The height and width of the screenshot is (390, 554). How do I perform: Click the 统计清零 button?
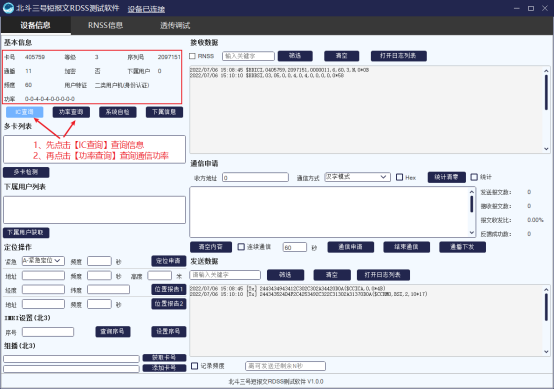[446, 177]
